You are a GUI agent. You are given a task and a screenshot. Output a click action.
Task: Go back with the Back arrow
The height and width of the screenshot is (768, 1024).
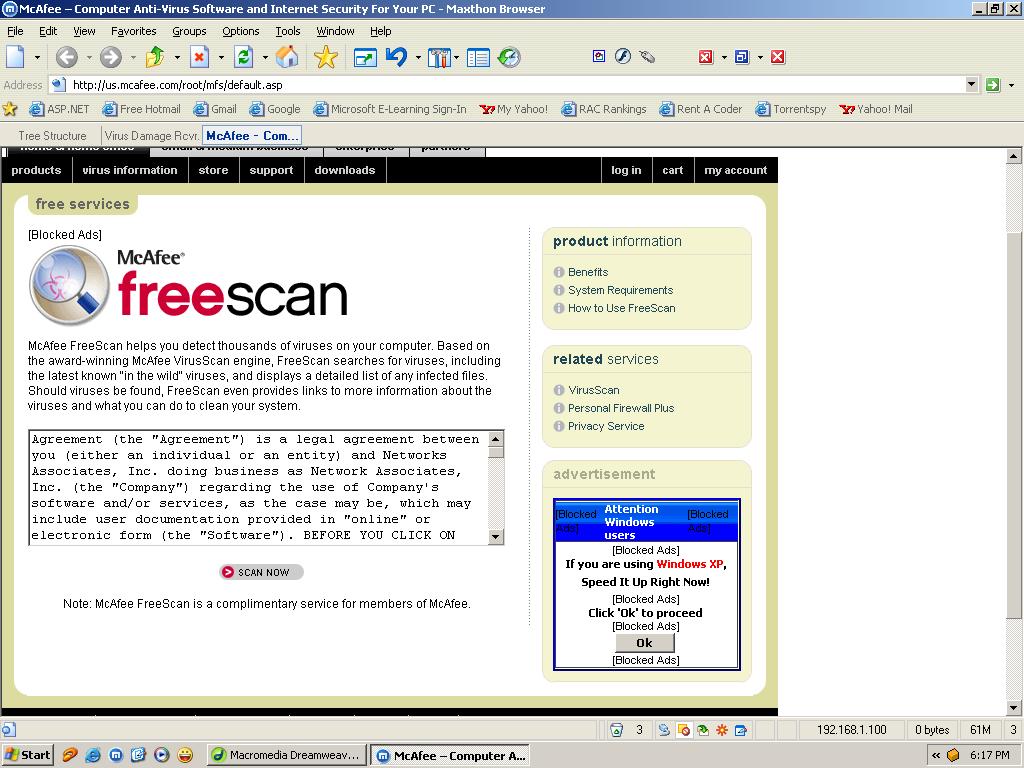66,57
